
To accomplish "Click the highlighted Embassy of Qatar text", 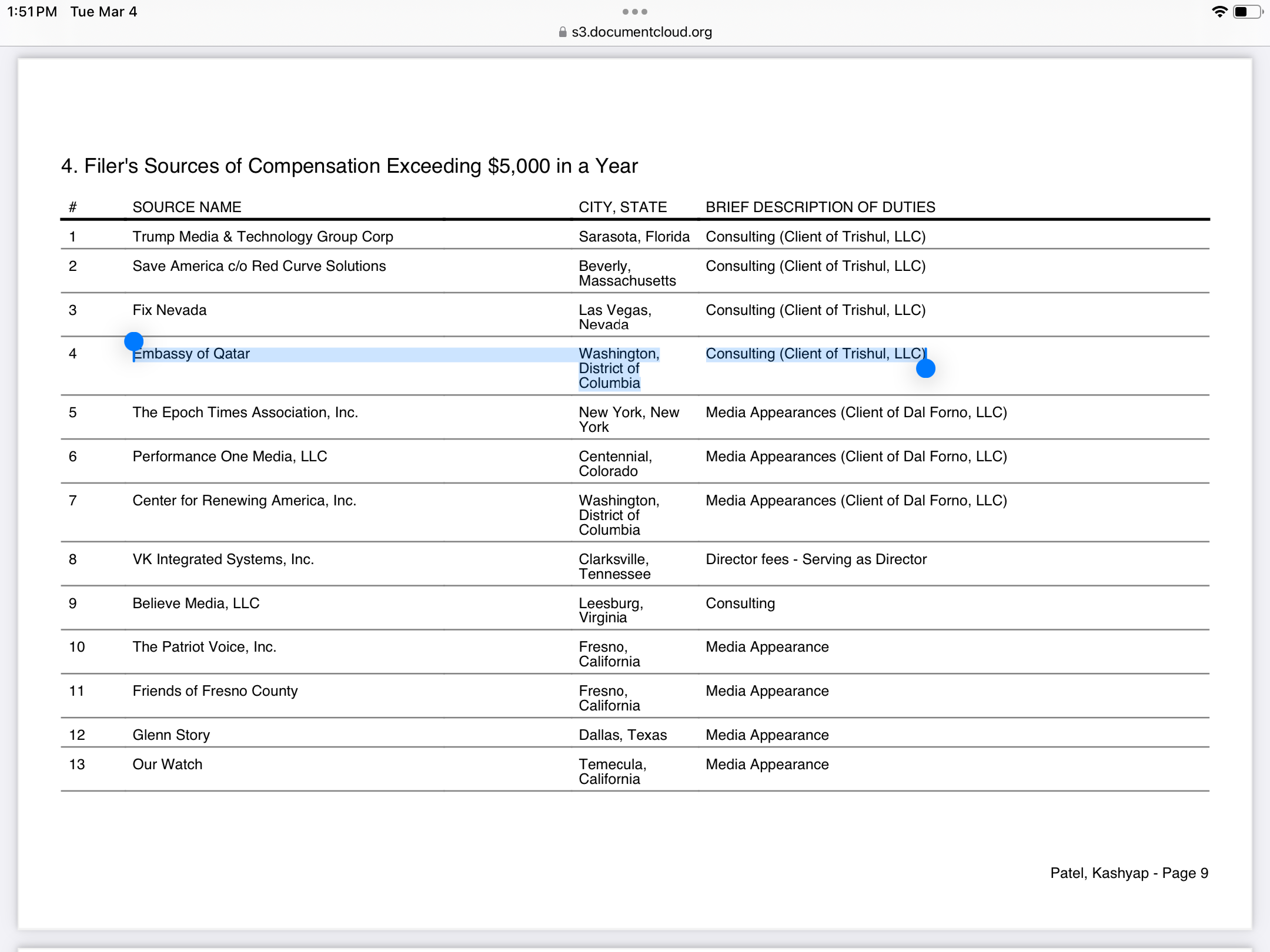I will [191, 354].
